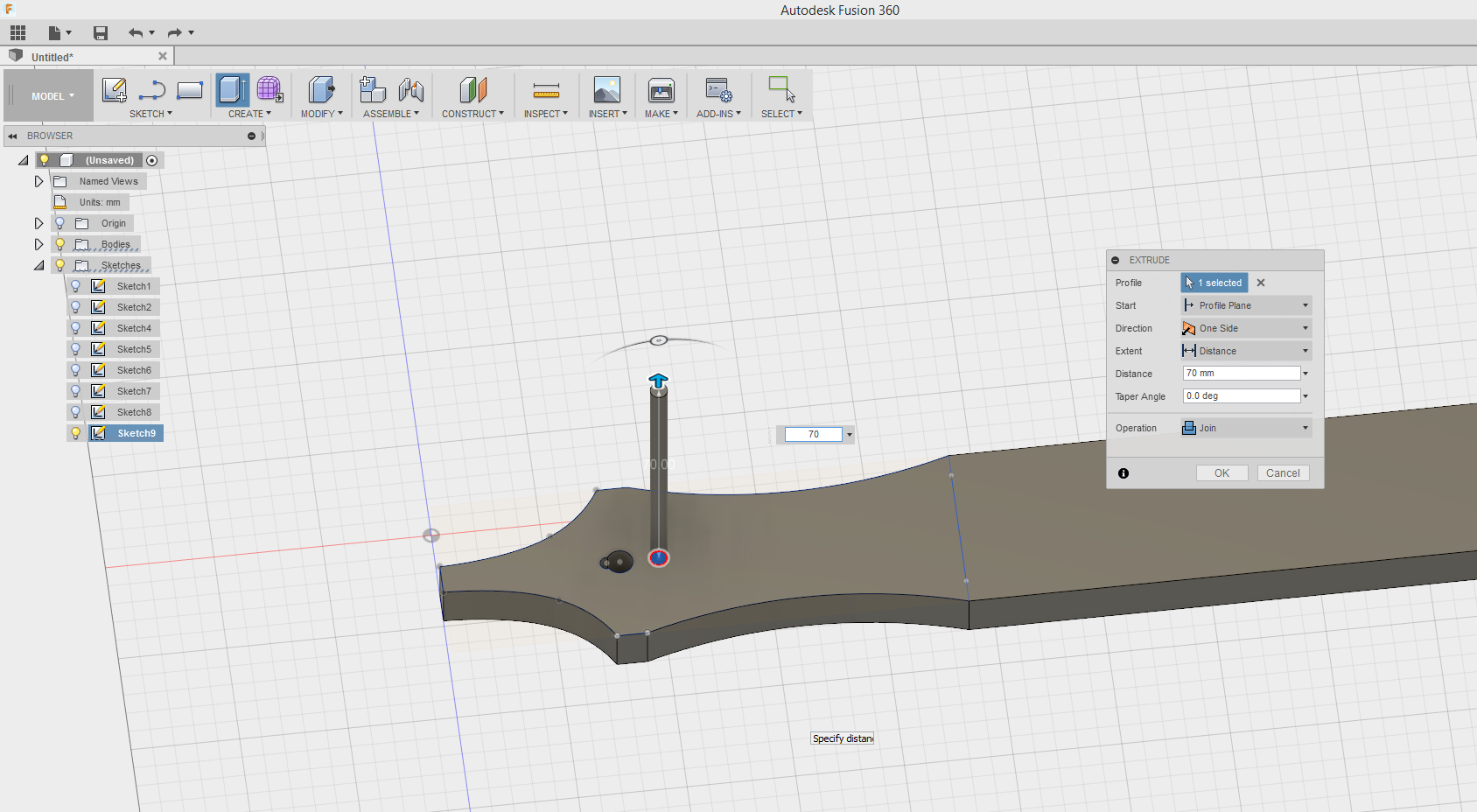Open the Taper Angle field dropdown arrow
This screenshot has height=812, width=1477.
coord(1305,396)
